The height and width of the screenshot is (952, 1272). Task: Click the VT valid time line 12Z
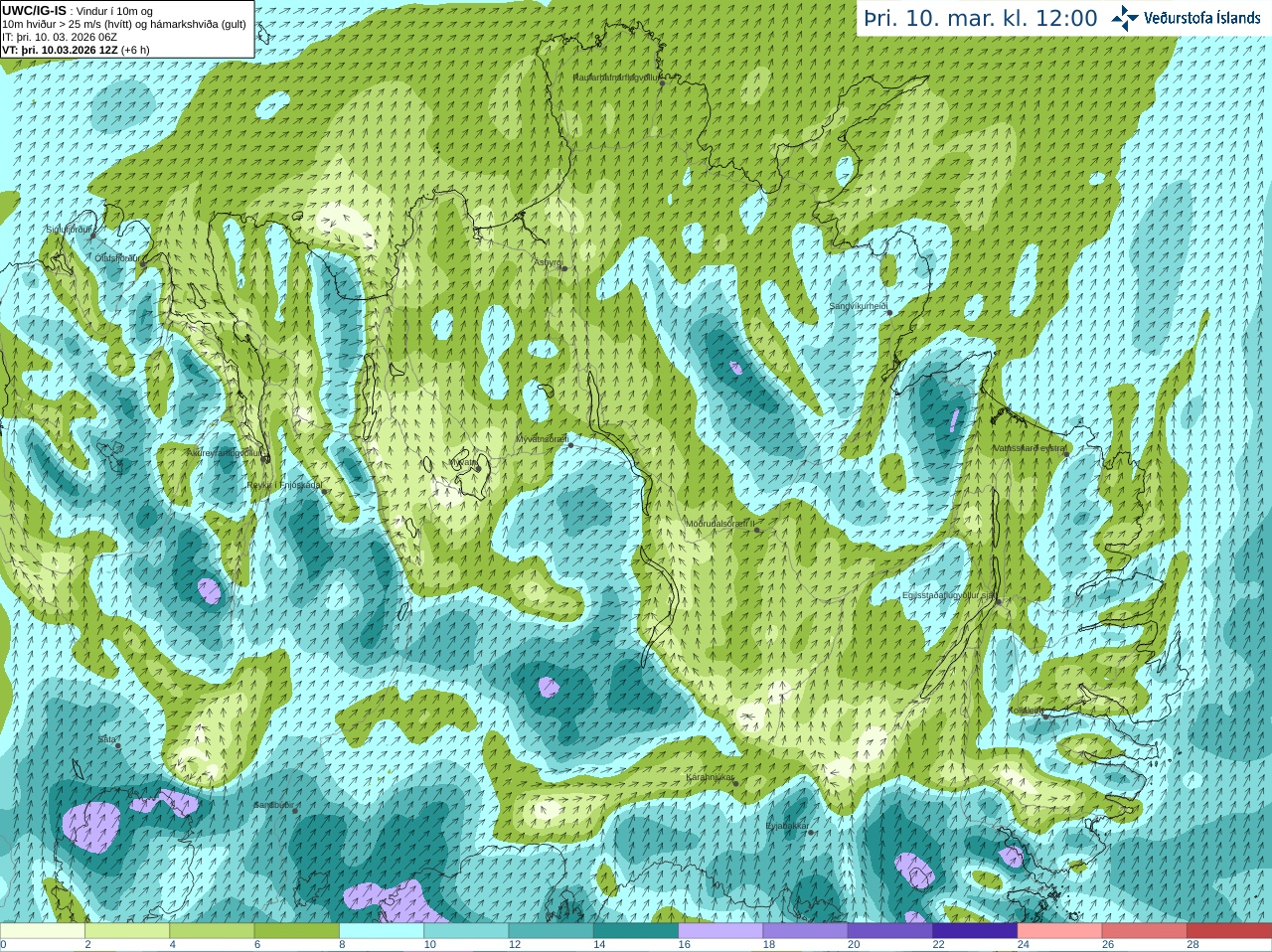point(76,50)
